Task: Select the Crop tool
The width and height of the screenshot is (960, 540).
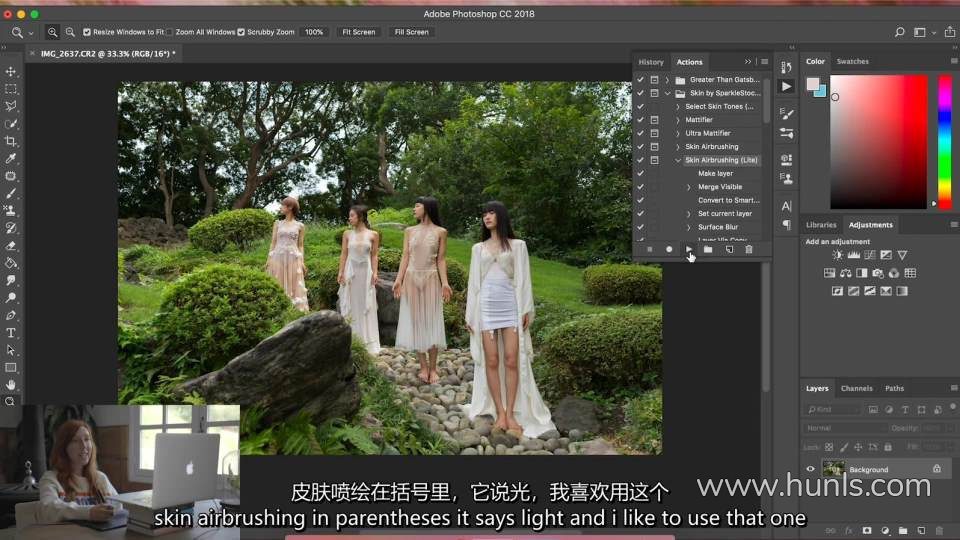Action: (x=11, y=141)
